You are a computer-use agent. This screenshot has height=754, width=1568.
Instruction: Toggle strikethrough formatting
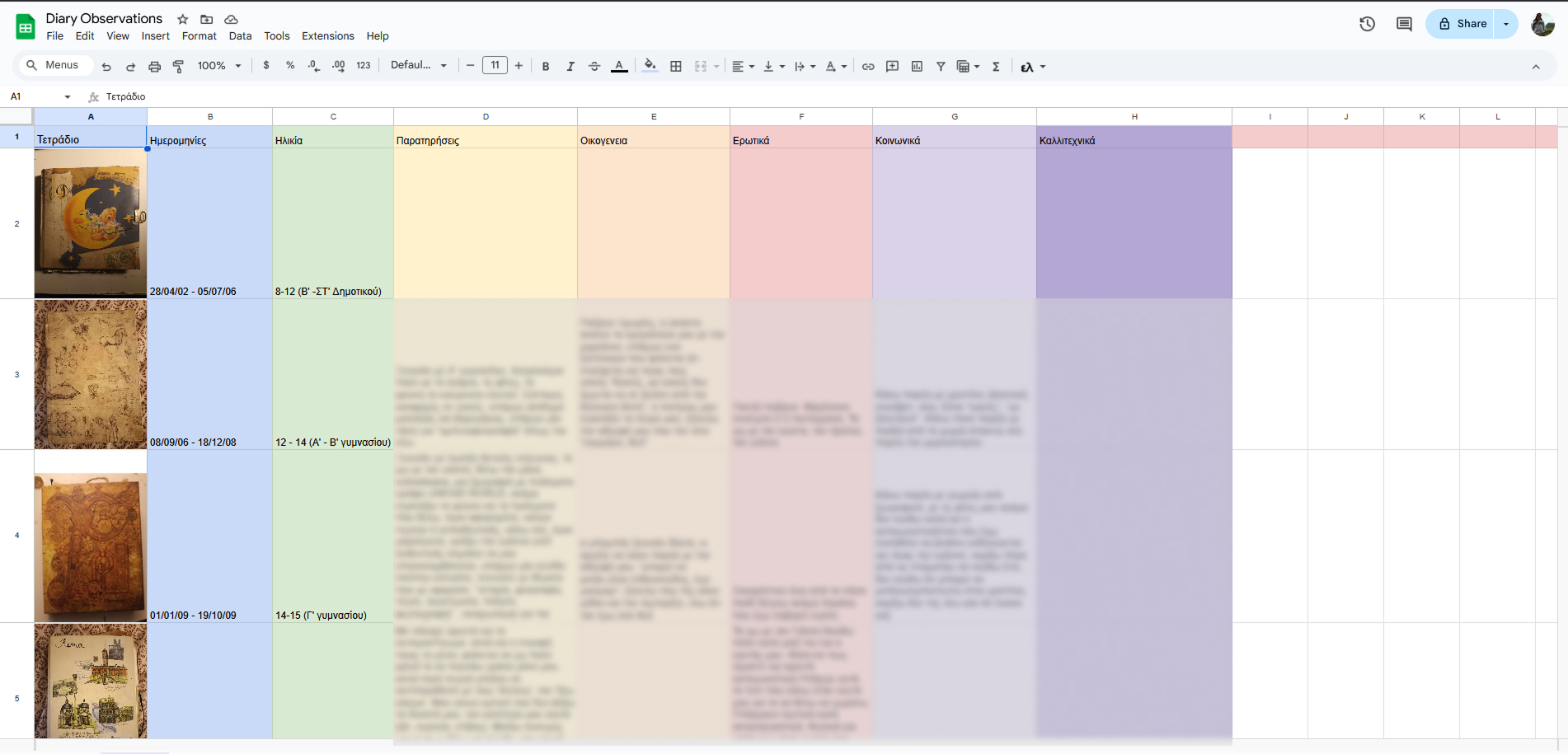[594, 67]
